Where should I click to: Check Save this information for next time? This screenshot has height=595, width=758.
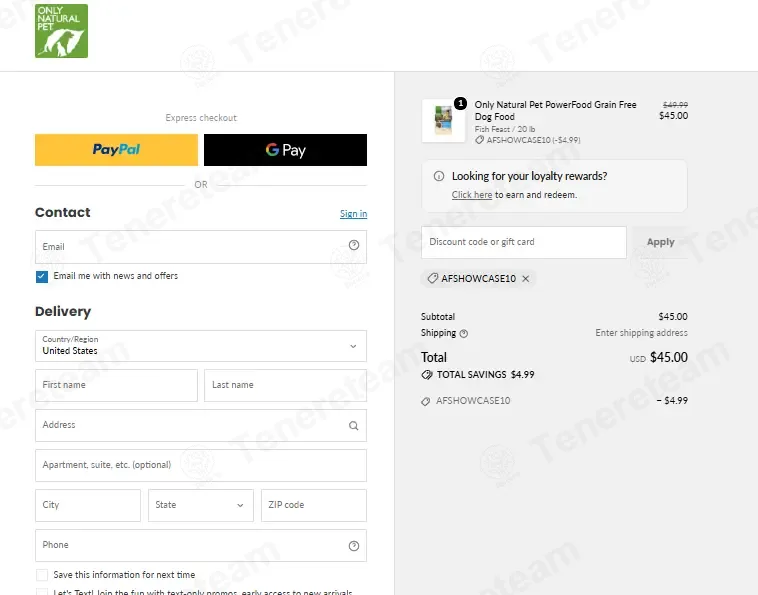point(42,575)
